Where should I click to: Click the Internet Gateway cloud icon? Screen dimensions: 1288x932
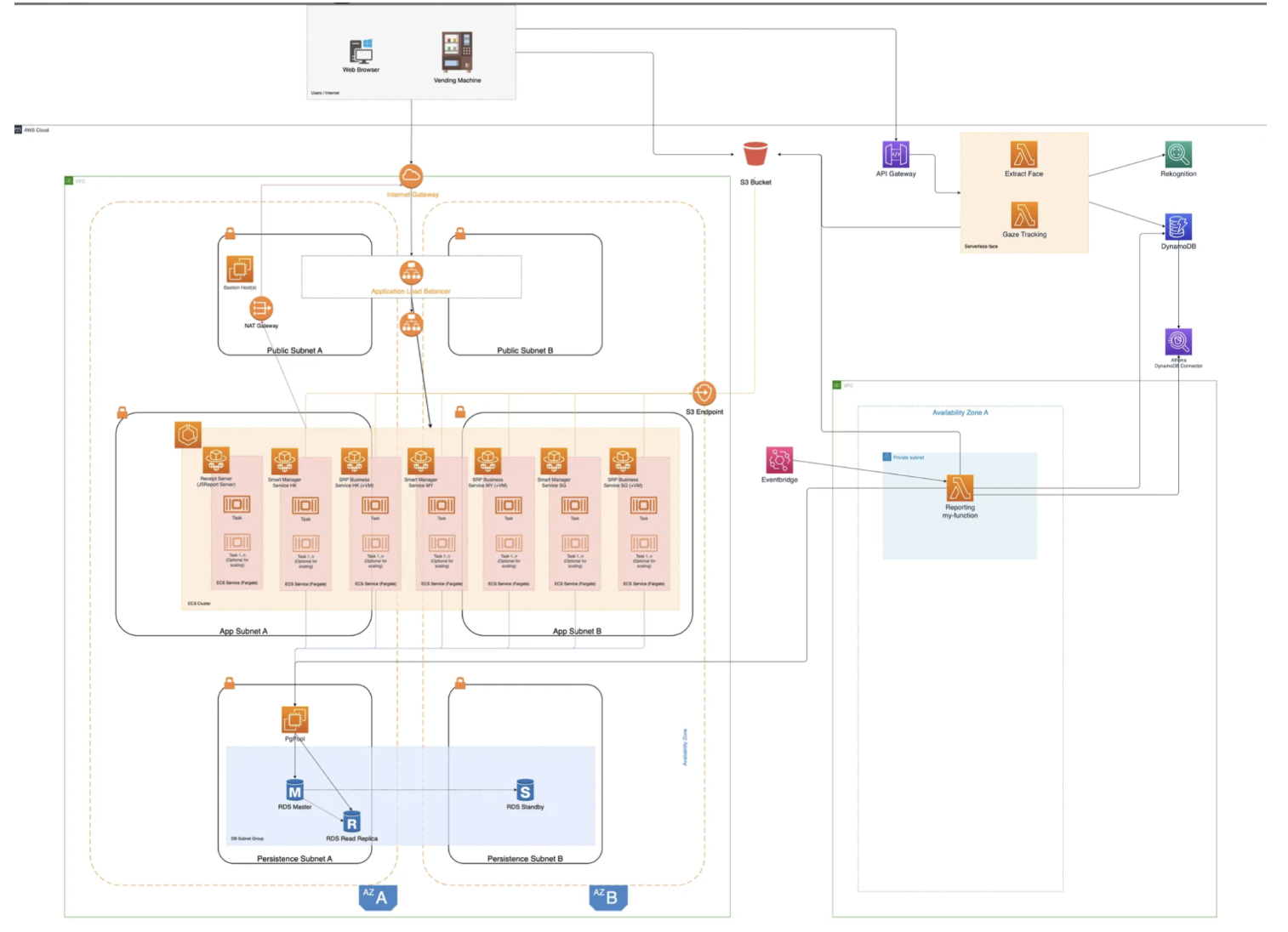(411, 176)
